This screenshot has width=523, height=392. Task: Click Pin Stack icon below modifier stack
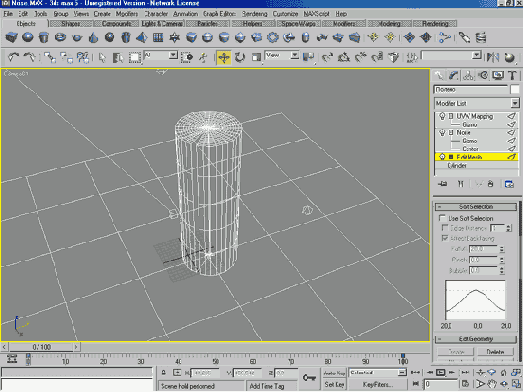(x=443, y=184)
